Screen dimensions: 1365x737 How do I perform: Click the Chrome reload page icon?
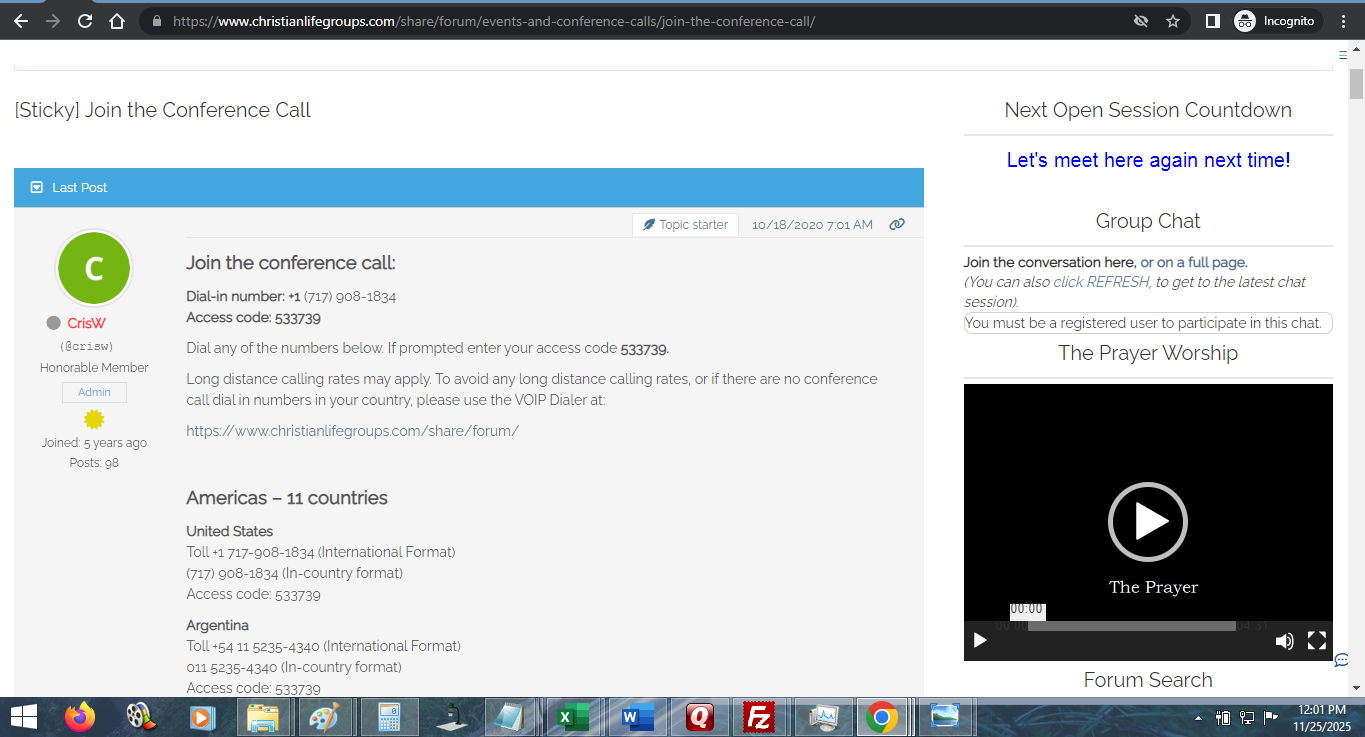(x=85, y=21)
